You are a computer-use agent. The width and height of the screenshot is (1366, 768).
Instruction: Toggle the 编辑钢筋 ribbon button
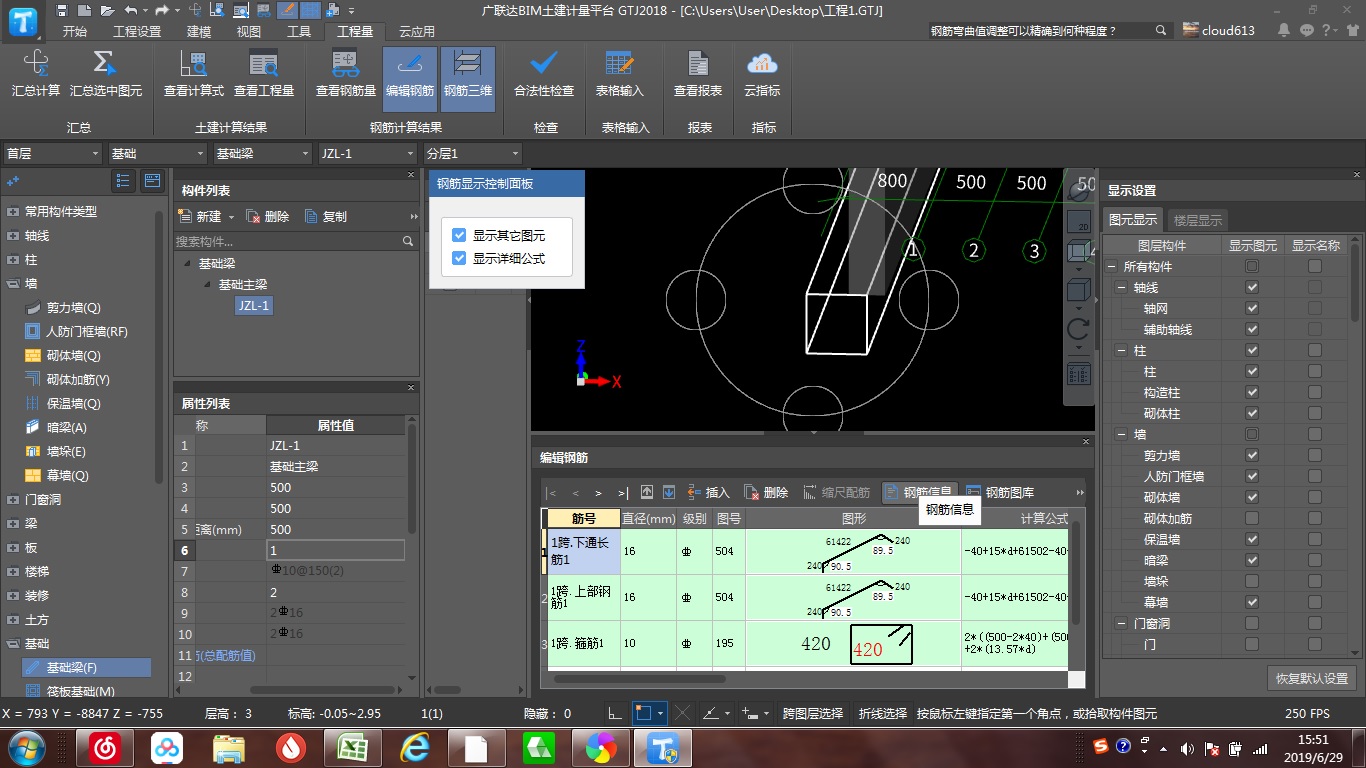click(x=410, y=79)
